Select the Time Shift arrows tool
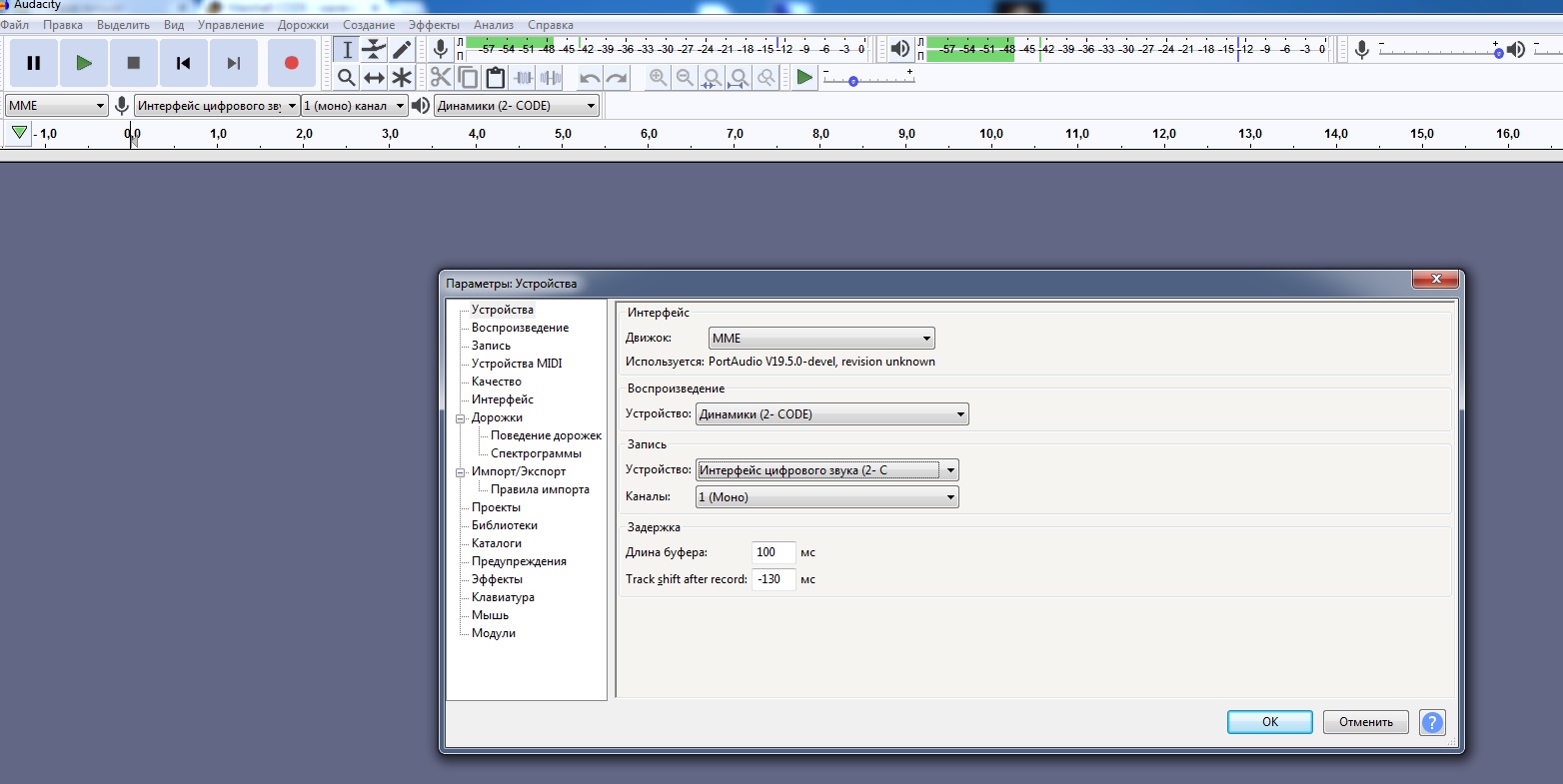The height and width of the screenshot is (784, 1563). (374, 77)
